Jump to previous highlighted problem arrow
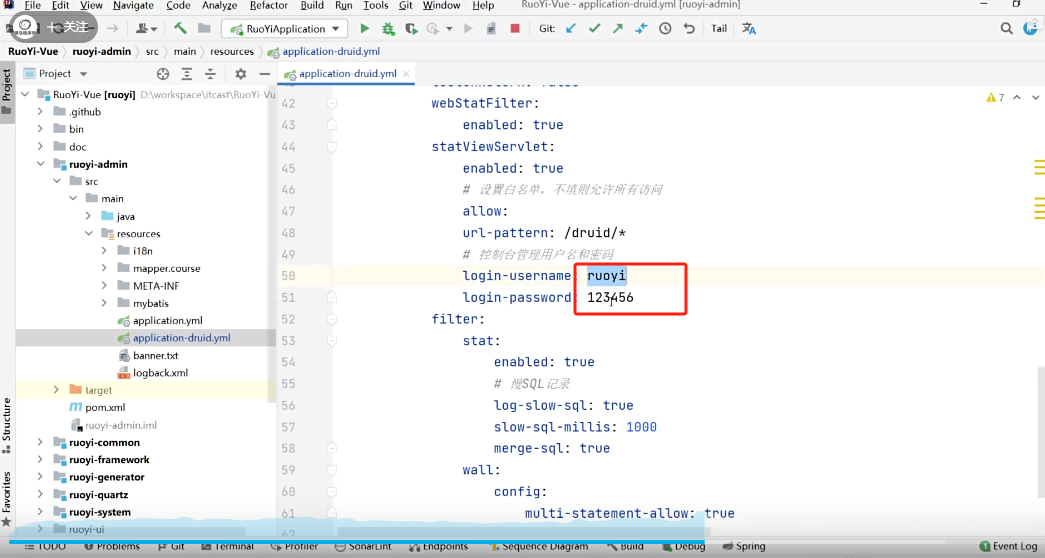 pos(1017,97)
